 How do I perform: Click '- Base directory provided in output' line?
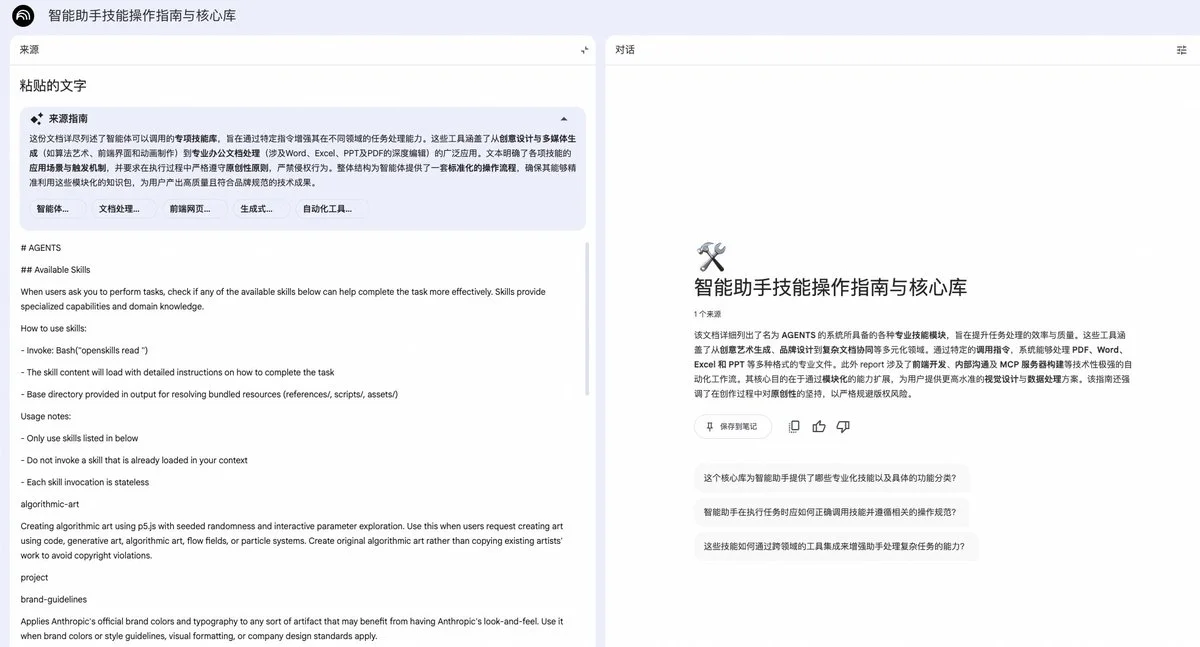(x=209, y=394)
